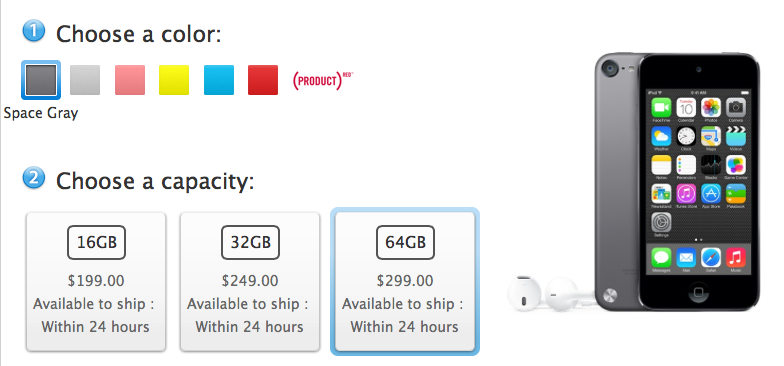The image size is (784, 366).
Task: Select the Space Gray color swatch
Action: 41,80
